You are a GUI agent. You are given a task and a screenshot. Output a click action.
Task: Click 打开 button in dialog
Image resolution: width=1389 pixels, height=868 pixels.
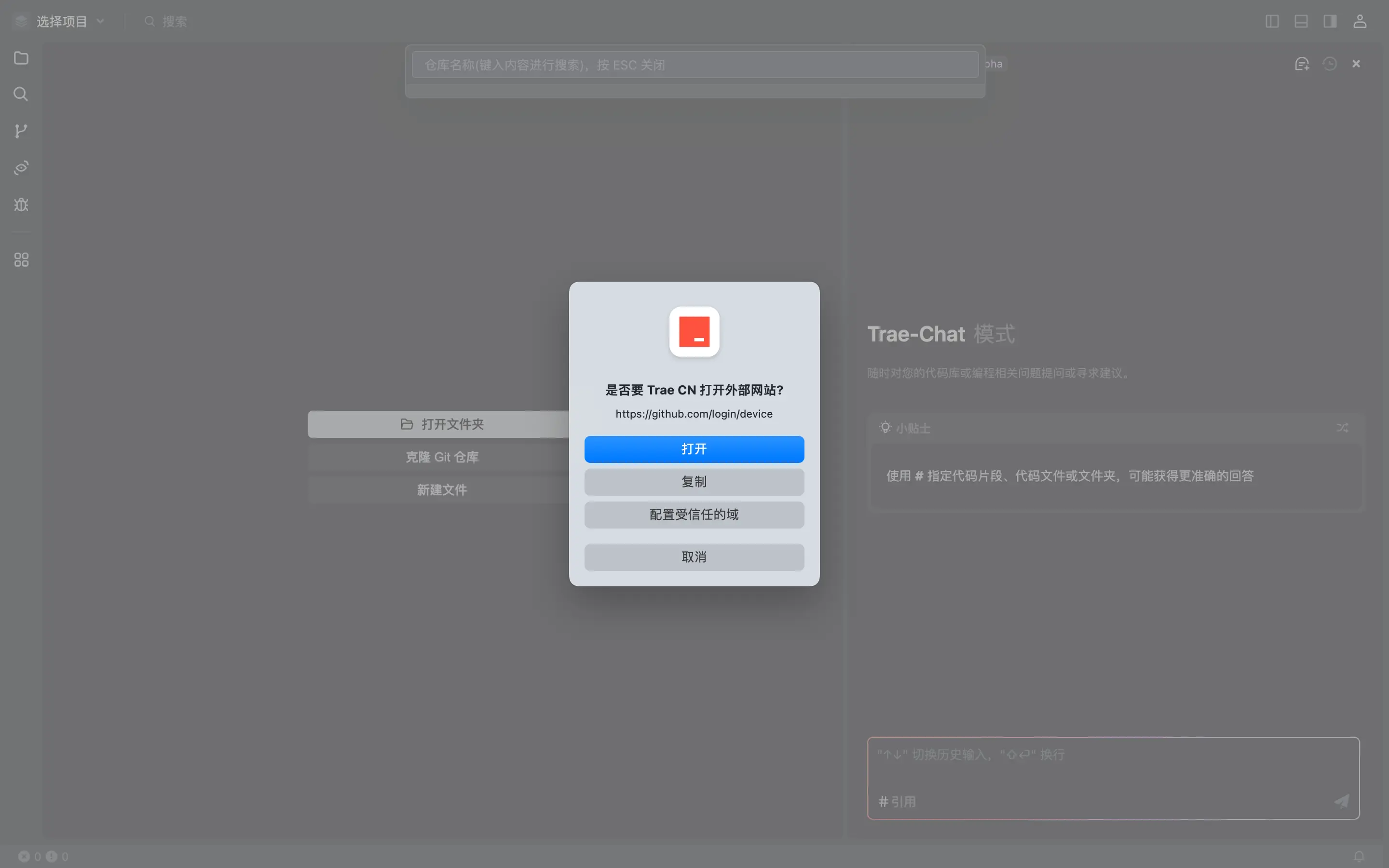(694, 449)
